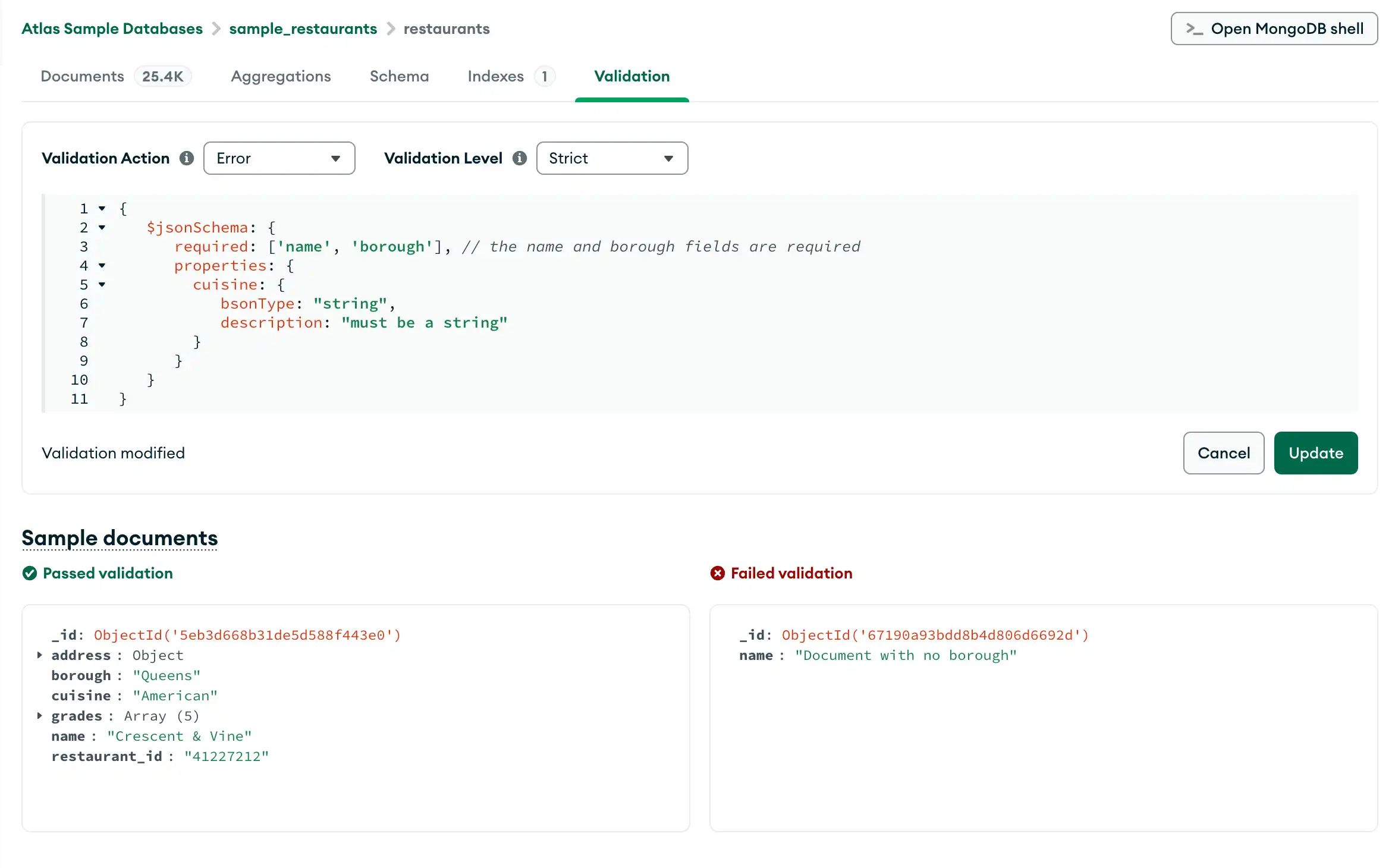This screenshot has width=1395, height=868.
Task: Click into the JSON schema editor field
Action: pos(700,303)
